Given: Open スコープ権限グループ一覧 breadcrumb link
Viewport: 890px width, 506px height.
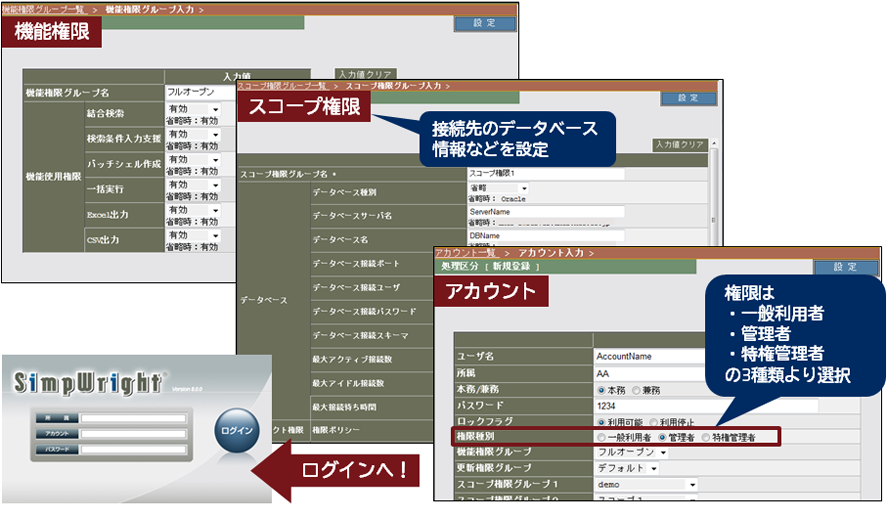Looking at the screenshot, I should coord(283,86).
